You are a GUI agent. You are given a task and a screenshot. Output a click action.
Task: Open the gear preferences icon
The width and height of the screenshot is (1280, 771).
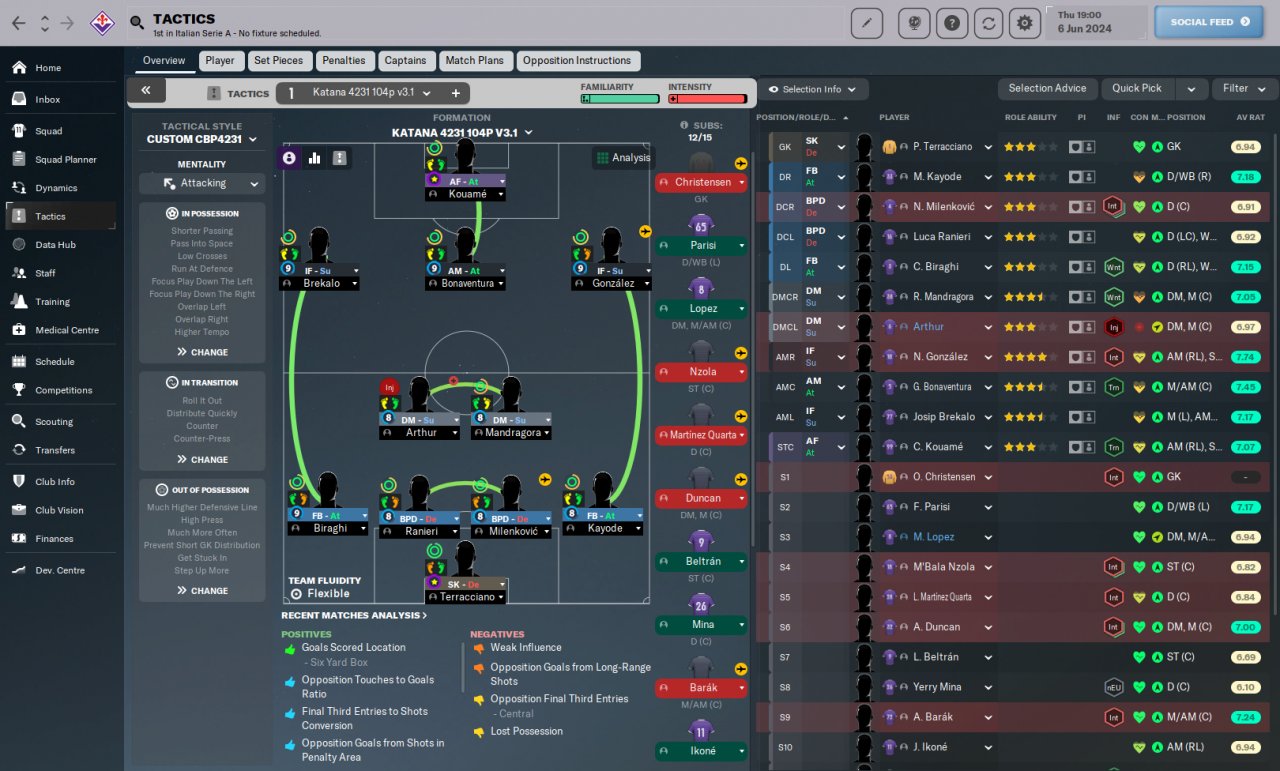click(x=1024, y=22)
